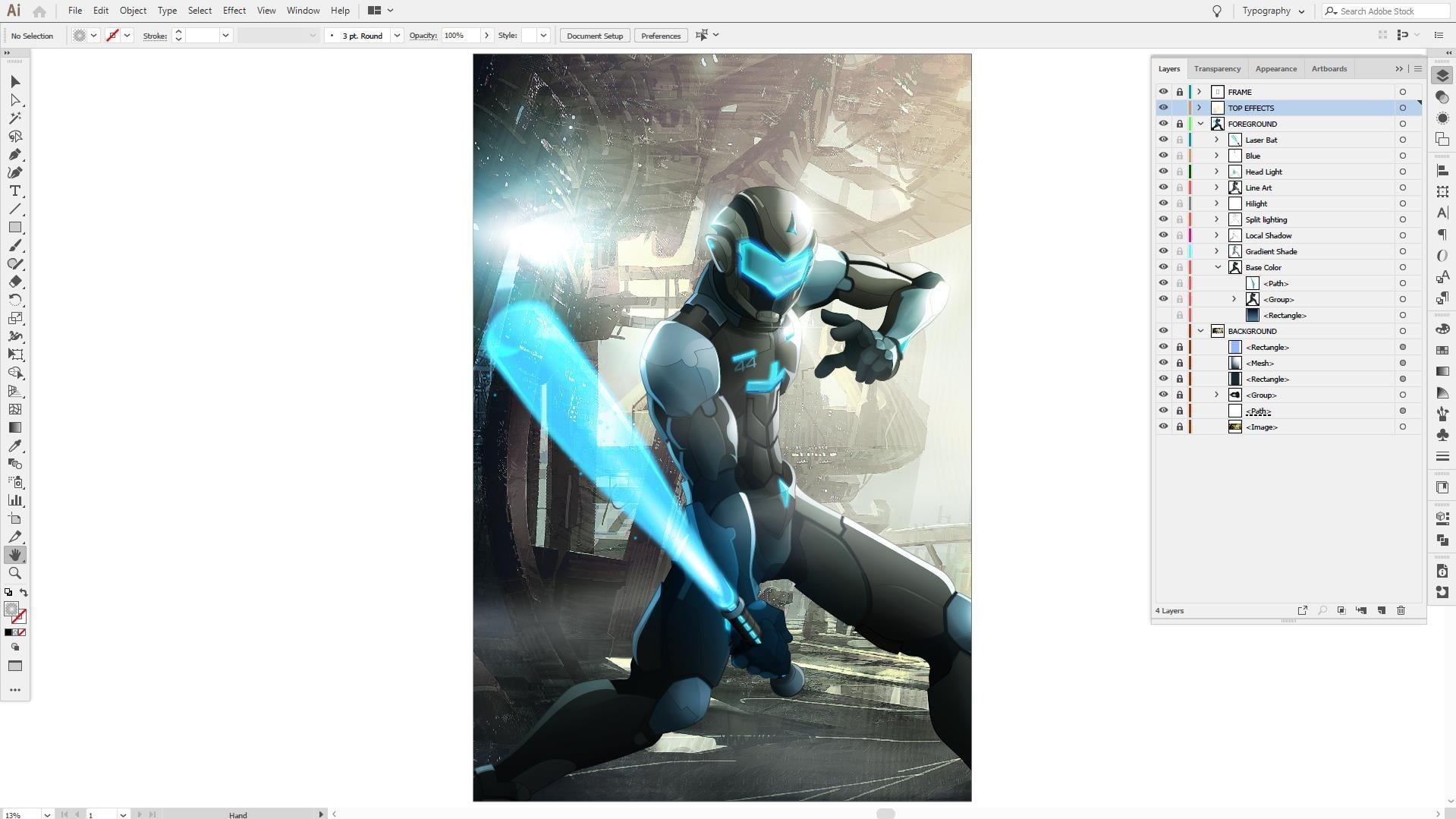Select the Type tool

coord(15,191)
